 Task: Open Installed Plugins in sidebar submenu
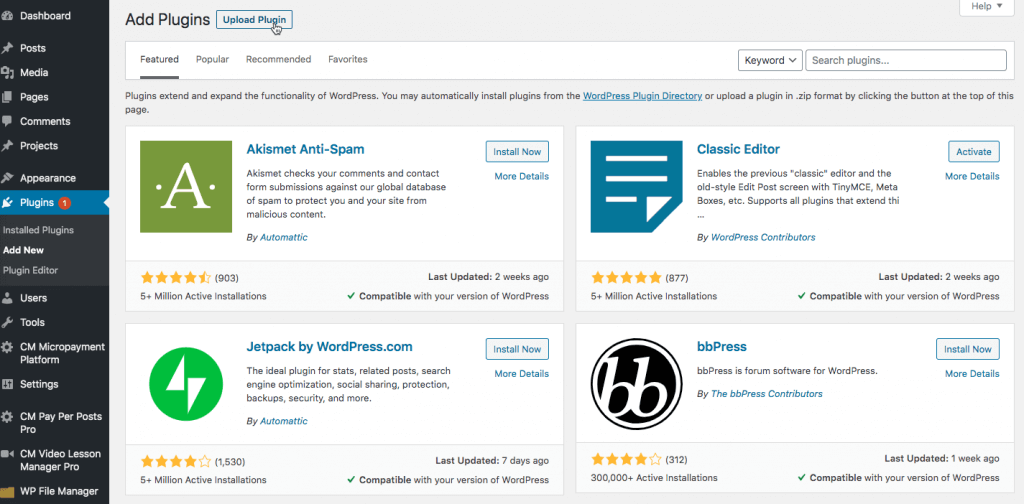click(x=38, y=230)
